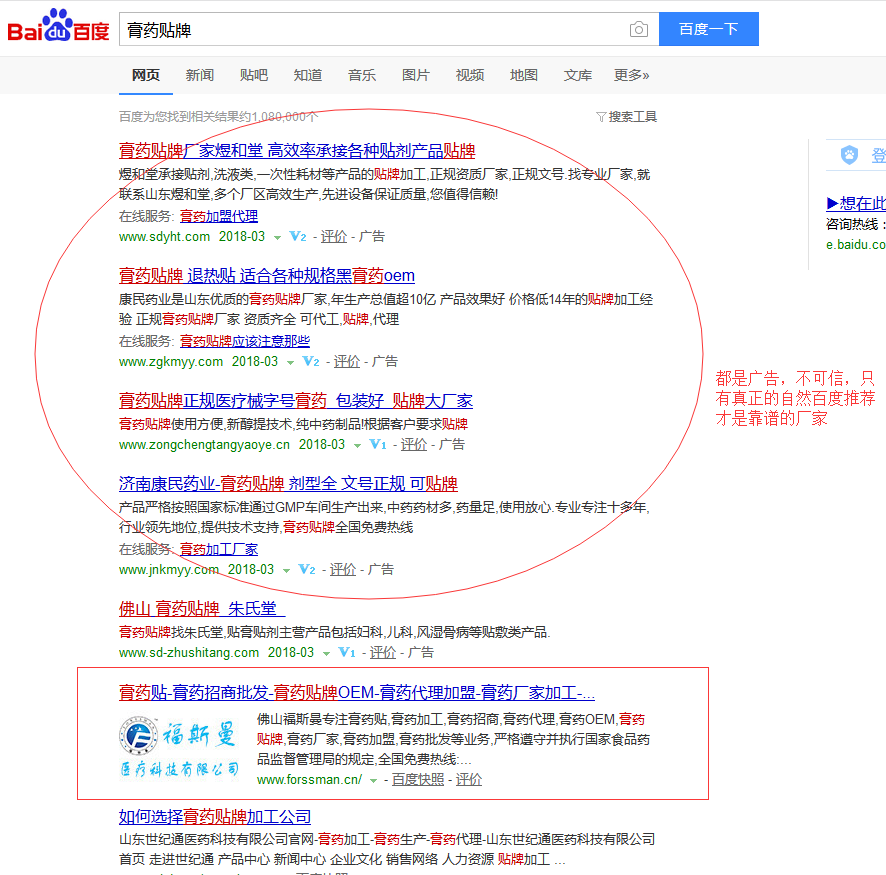Click the shield security icon at top right

pyautogui.click(x=849, y=155)
